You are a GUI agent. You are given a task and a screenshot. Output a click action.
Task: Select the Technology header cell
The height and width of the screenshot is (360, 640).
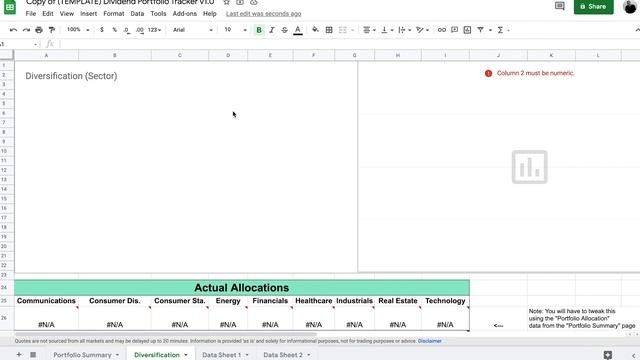tap(445, 301)
